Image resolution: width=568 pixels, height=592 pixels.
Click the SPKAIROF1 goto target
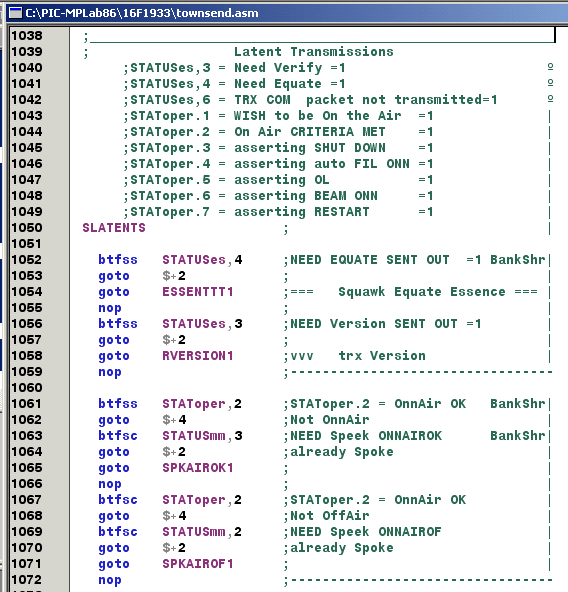(198, 564)
